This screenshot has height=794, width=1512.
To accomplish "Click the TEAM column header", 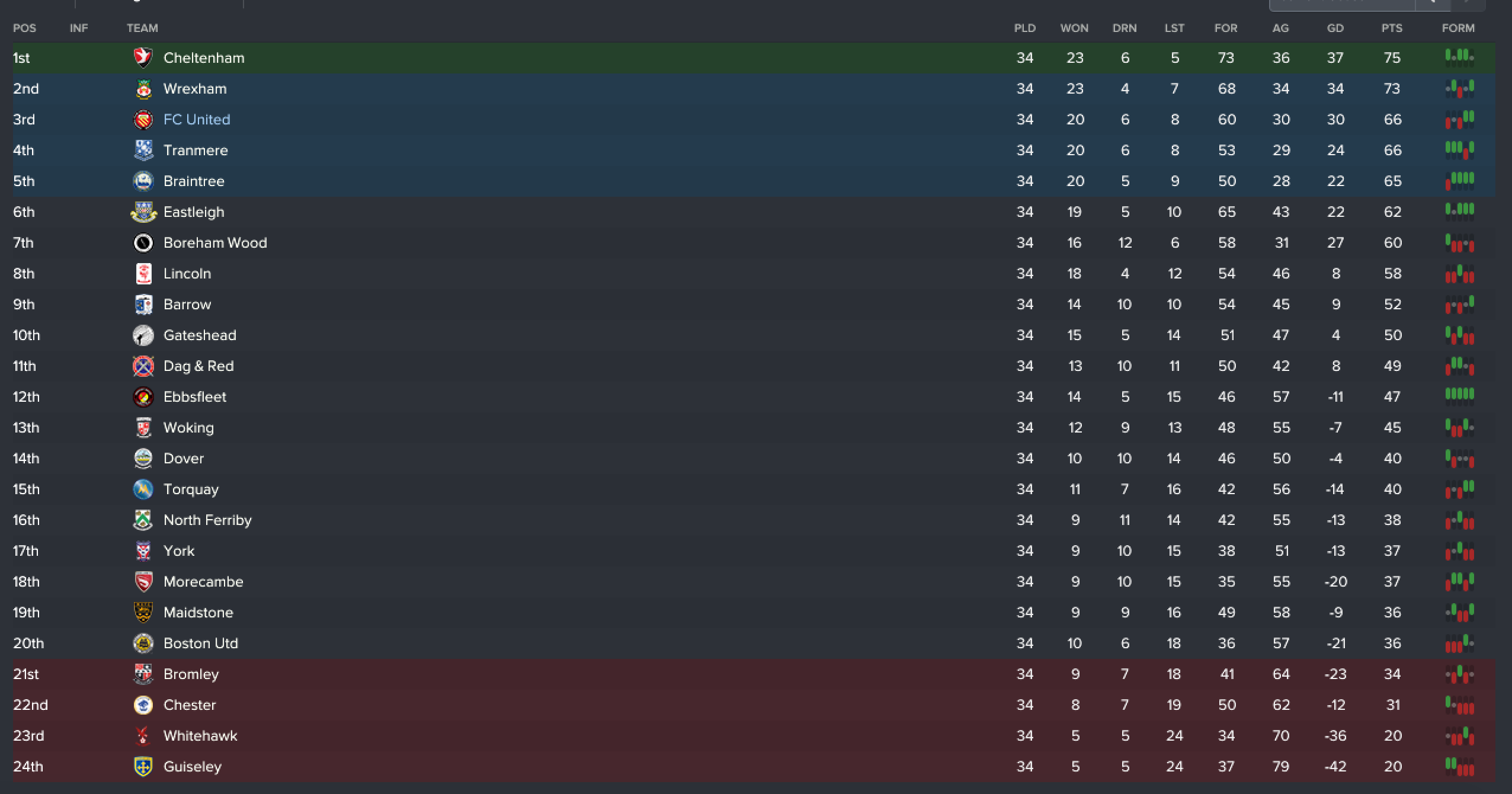I will [142, 28].
